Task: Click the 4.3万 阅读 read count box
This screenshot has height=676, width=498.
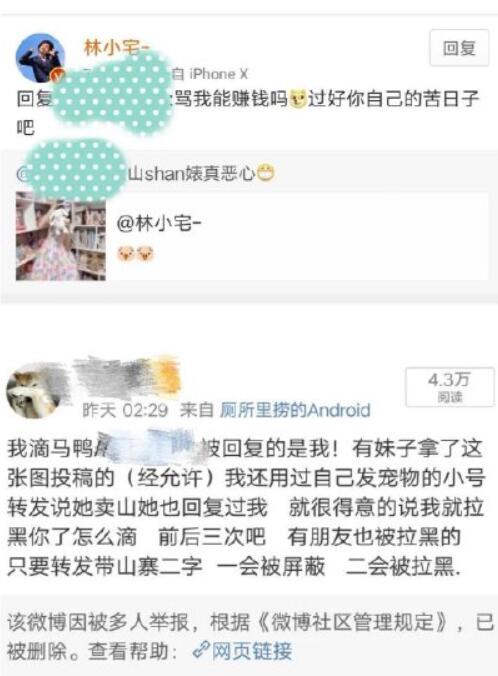Action: tap(450, 387)
